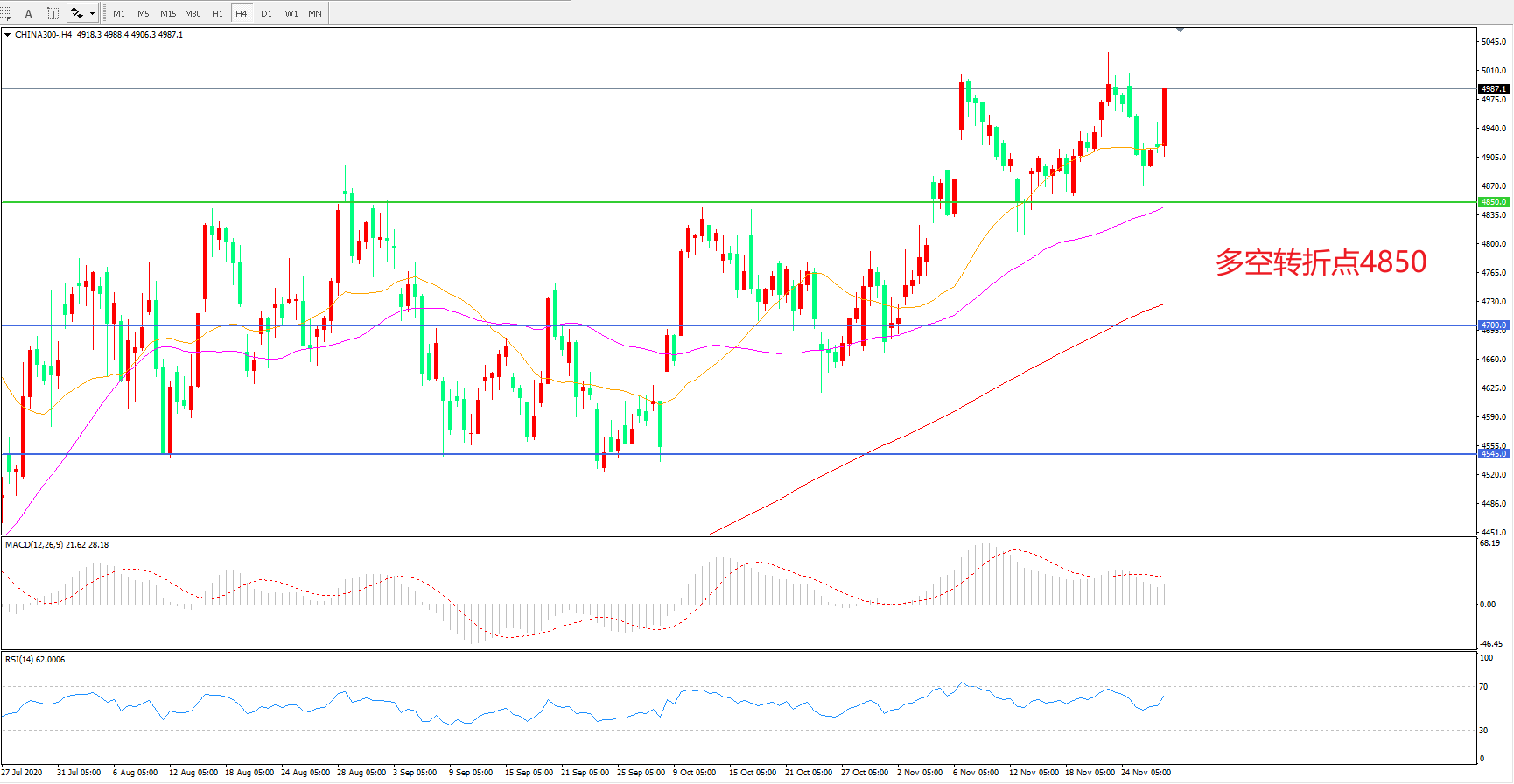
Task: Select the M30 timeframe button
Action: (193, 13)
